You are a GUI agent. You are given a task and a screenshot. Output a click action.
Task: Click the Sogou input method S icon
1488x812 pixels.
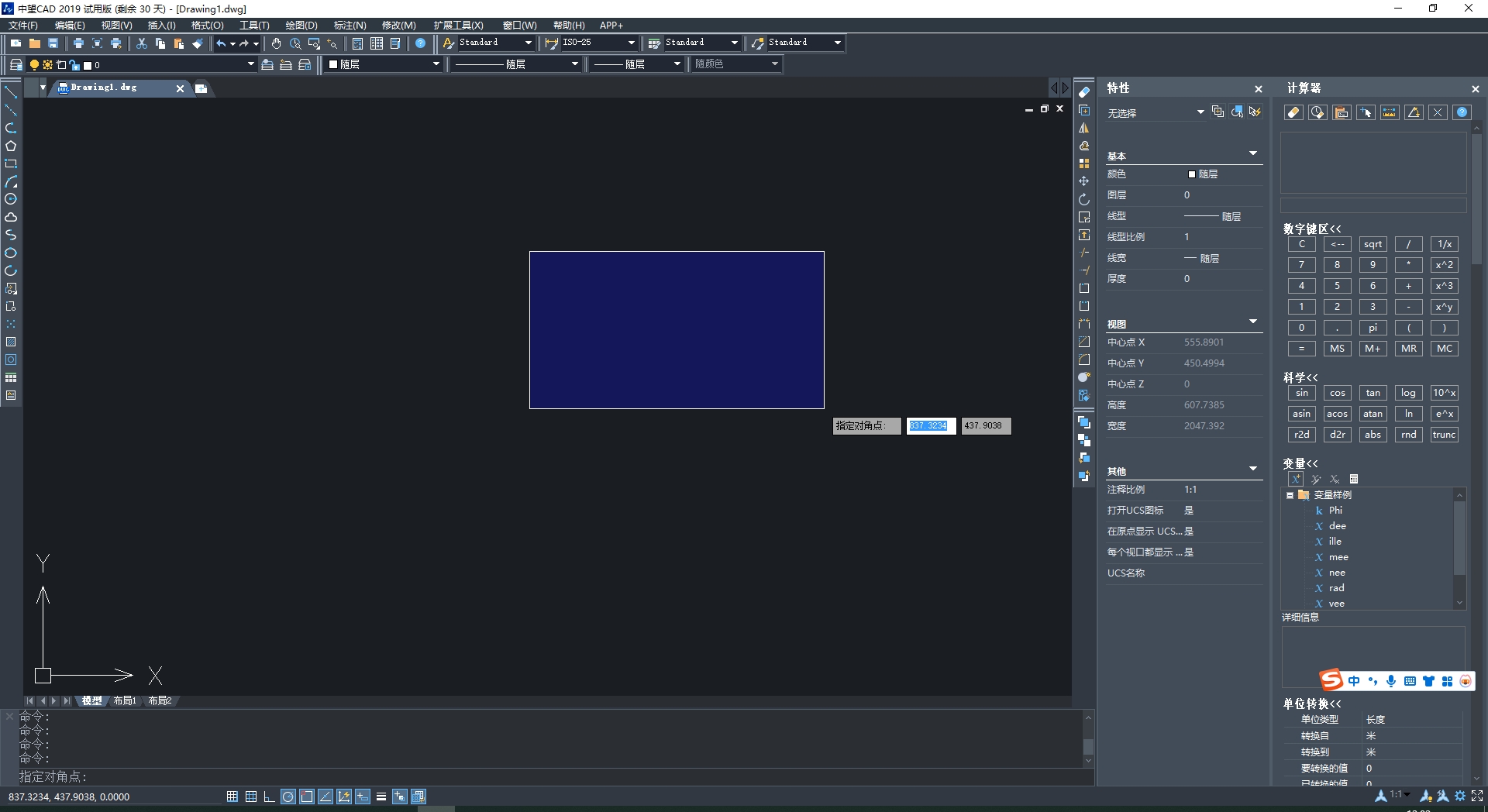tap(1331, 680)
